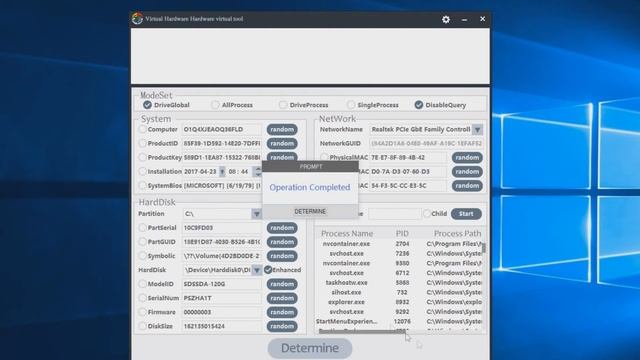Enable the SystemBios option
640x360 pixels.
point(142,185)
